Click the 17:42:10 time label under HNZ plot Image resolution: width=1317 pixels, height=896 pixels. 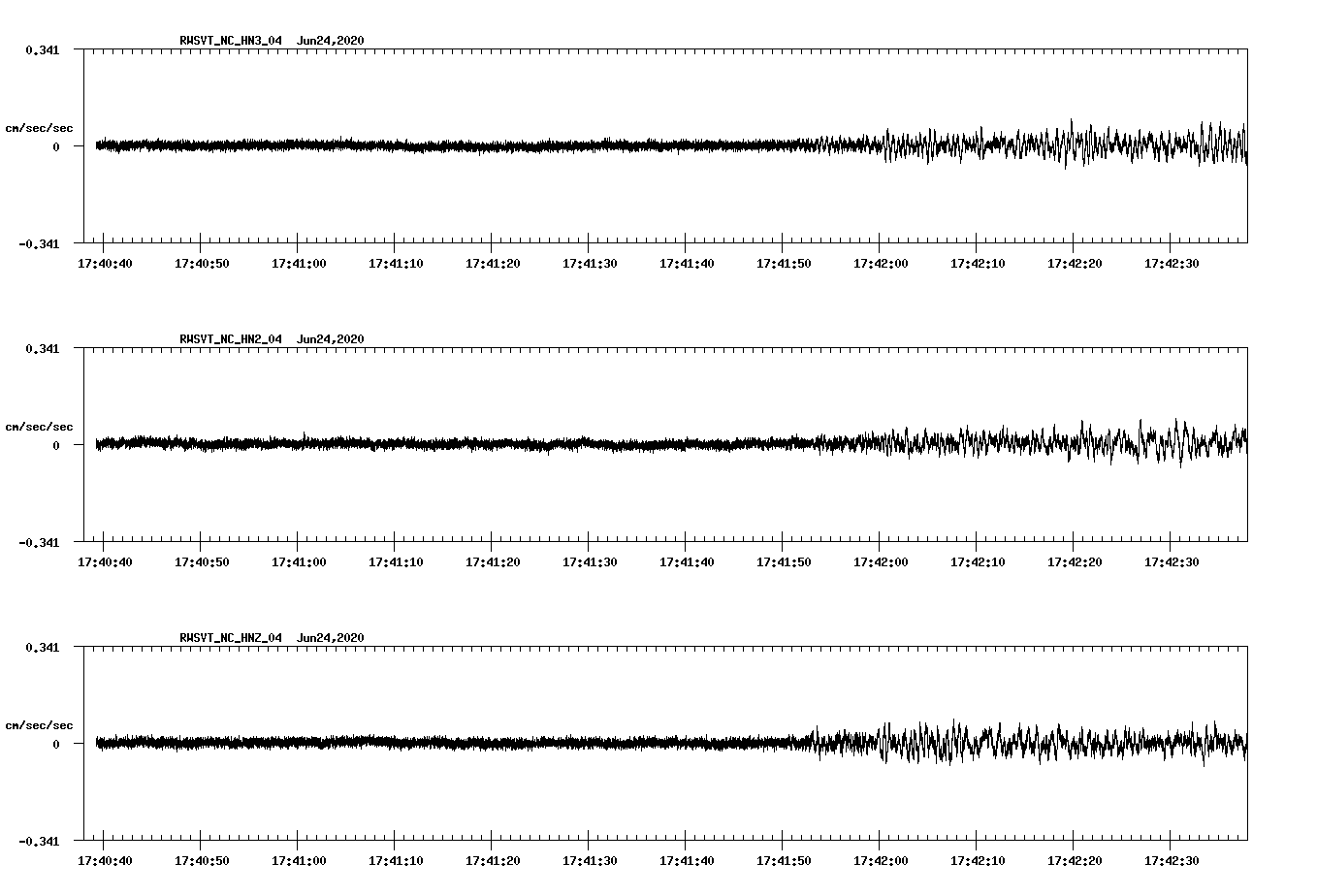coord(978,861)
